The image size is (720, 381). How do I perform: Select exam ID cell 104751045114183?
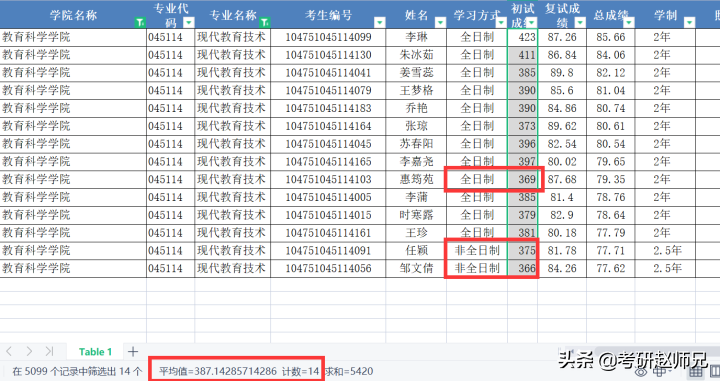(328, 108)
